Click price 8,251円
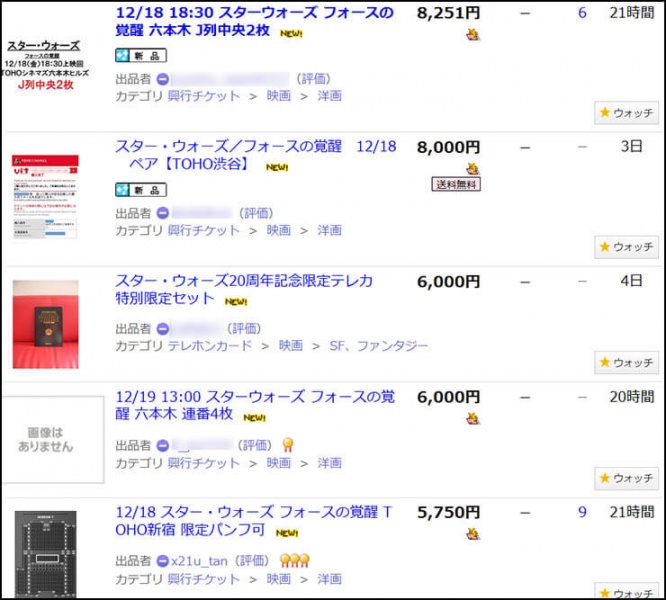The width and height of the screenshot is (666, 600). tap(448, 13)
